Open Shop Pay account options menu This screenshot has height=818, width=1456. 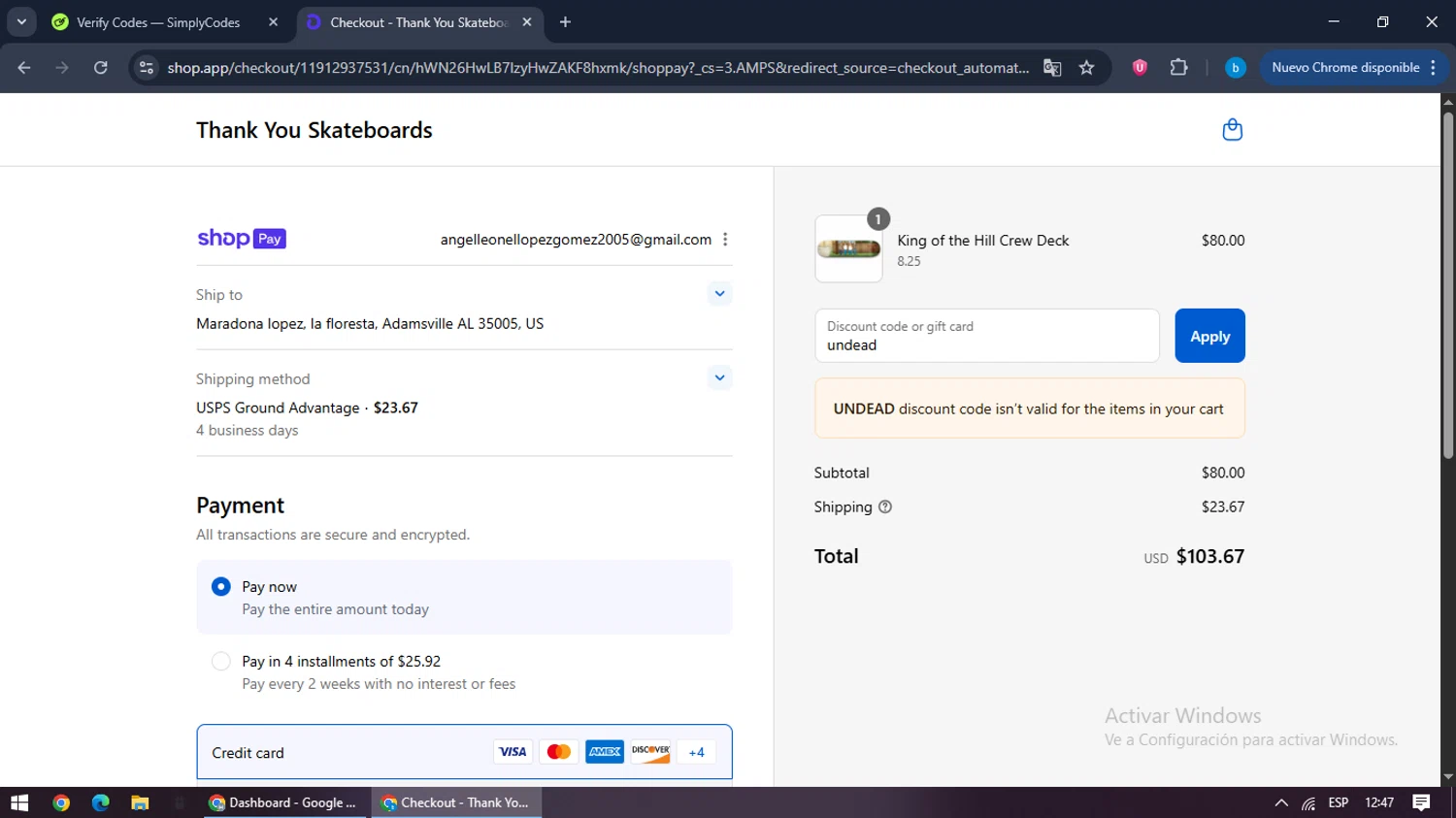pyautogui.click(x=725, y=240)
